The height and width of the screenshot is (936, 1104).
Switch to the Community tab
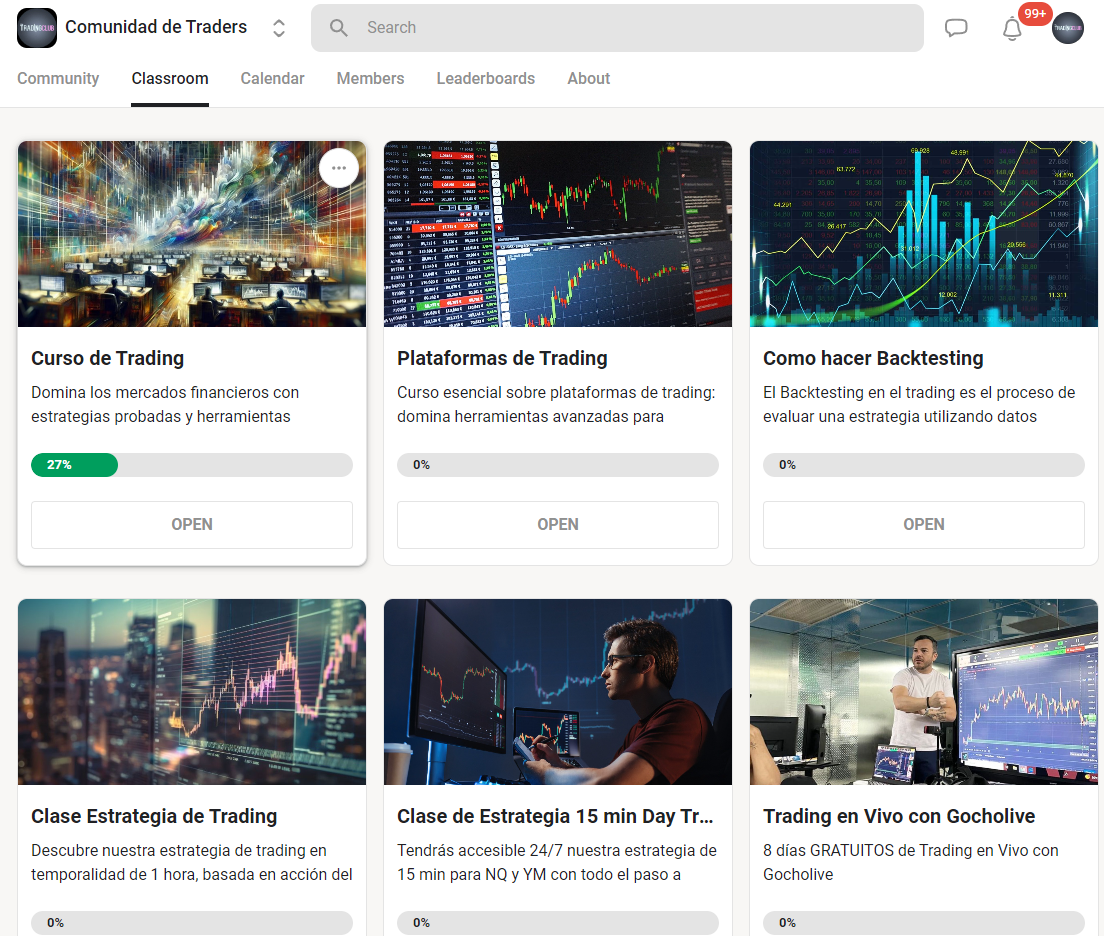[58, 78]
